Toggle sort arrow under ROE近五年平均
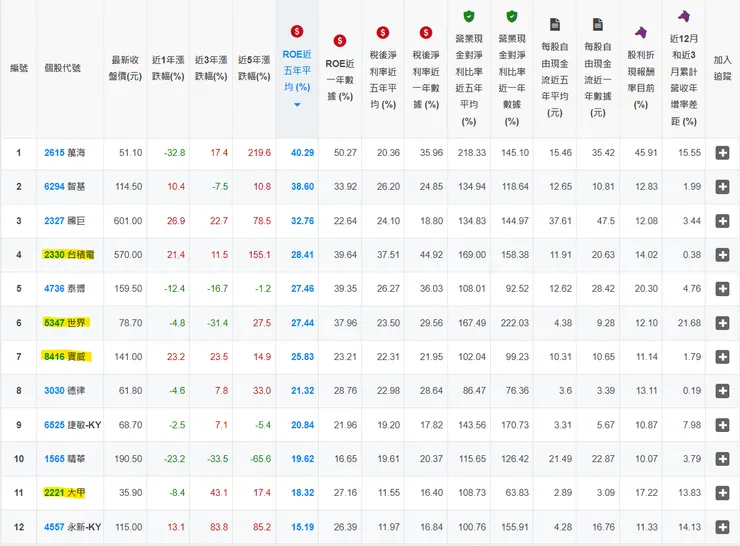Screen dimensions: 740x546 pos(297,105)
